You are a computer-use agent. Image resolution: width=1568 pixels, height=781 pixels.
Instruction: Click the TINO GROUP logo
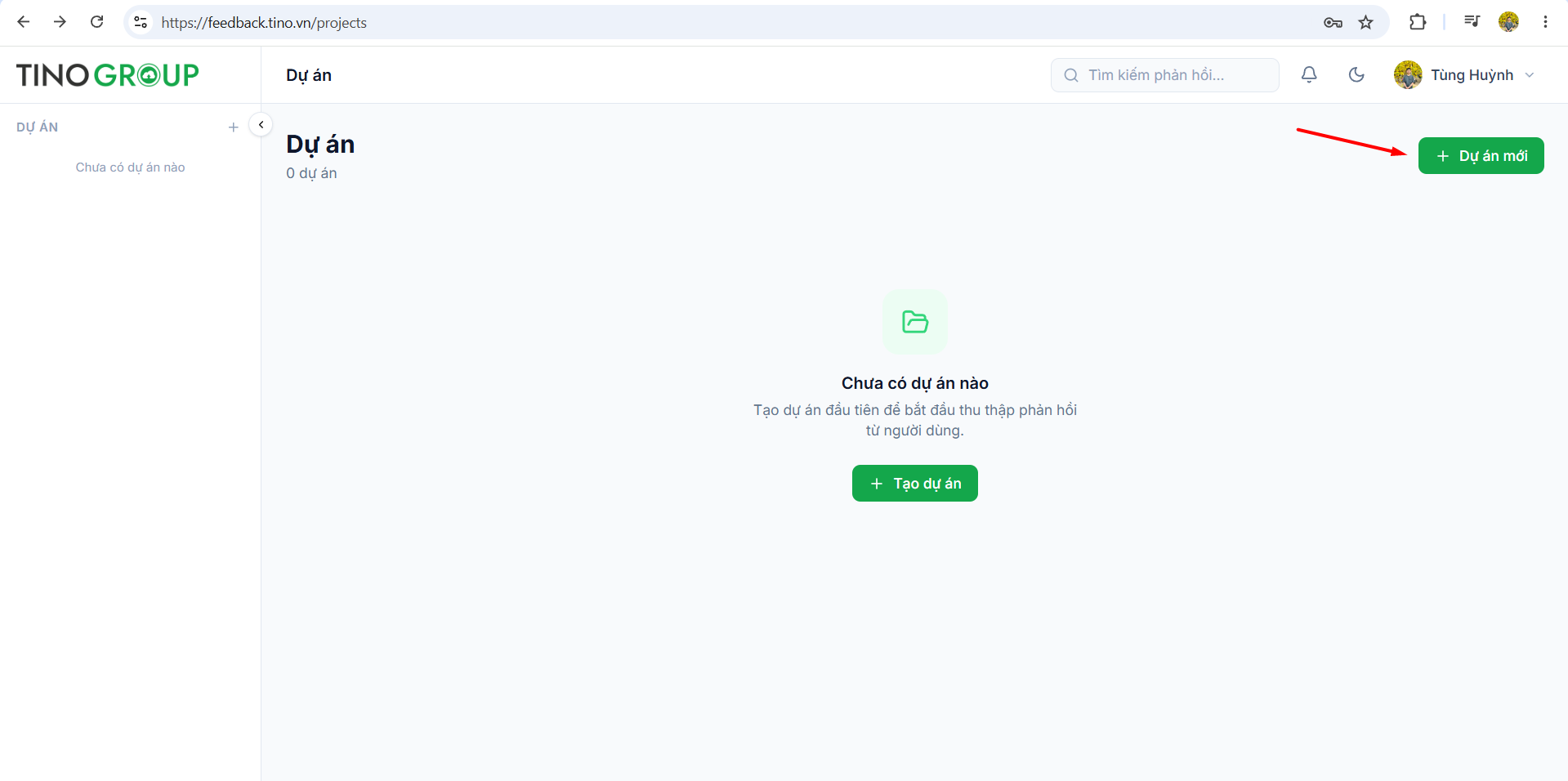click(x=108, y=75)
